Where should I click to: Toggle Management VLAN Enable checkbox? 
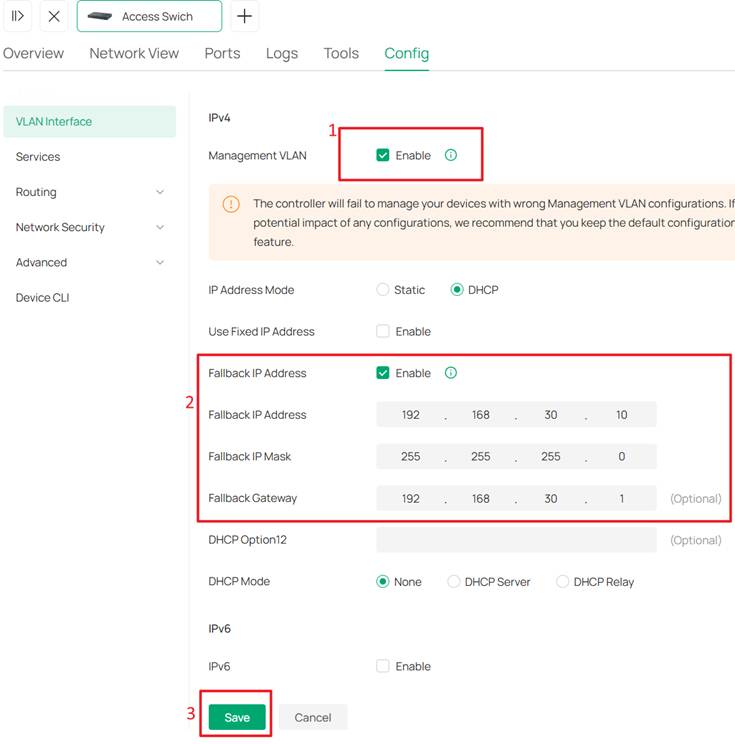coord(383,155)
